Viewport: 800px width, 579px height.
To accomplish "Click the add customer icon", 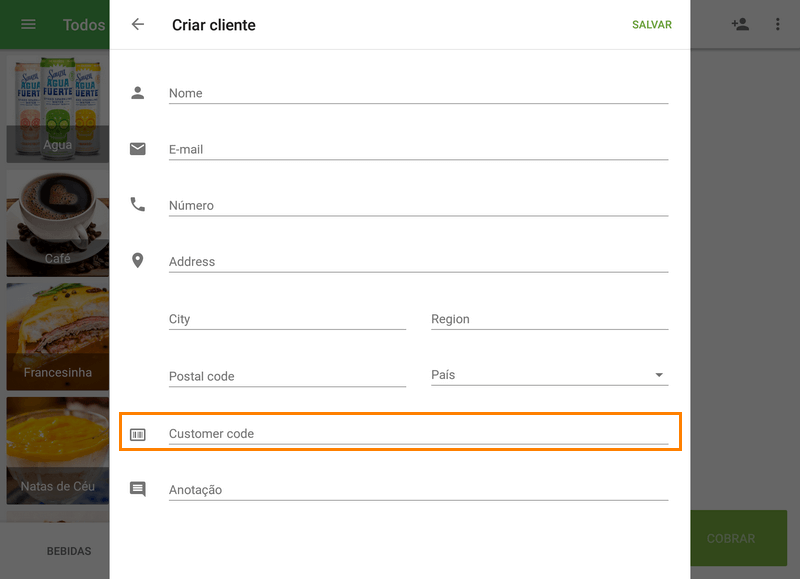I will 740,25.
